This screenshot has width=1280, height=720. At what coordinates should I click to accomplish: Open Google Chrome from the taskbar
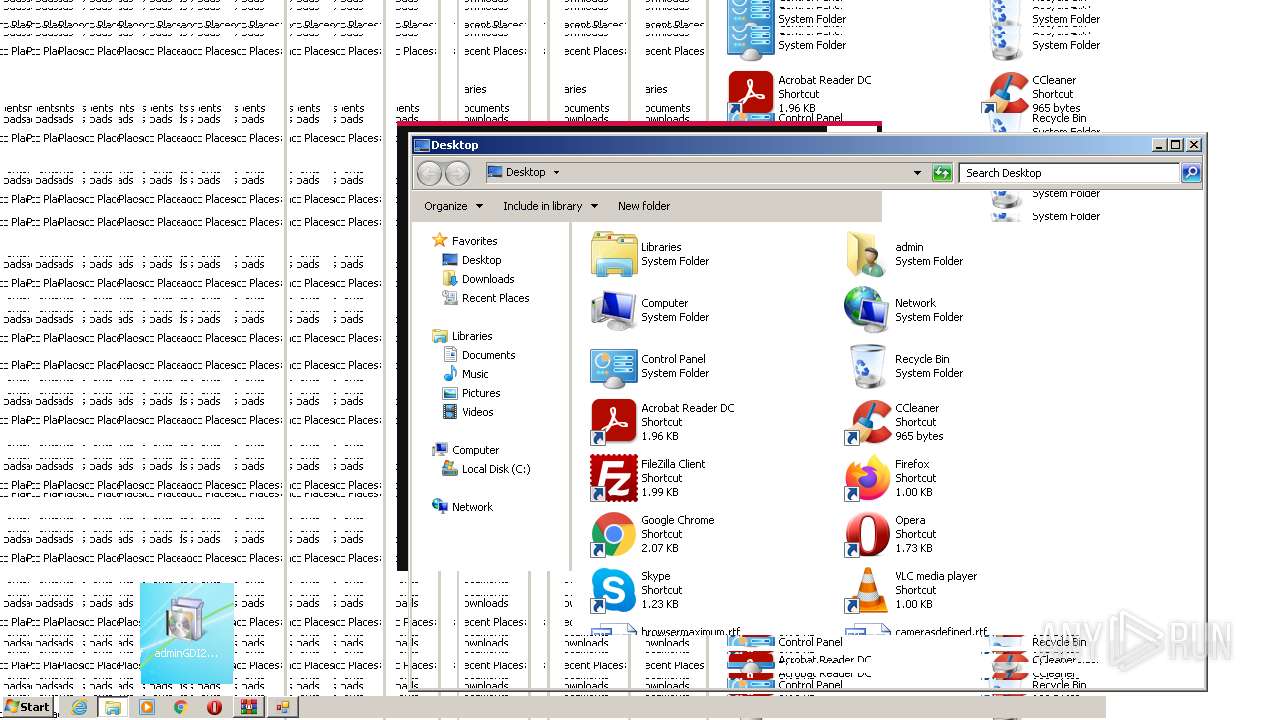click(x=180, y=707)
